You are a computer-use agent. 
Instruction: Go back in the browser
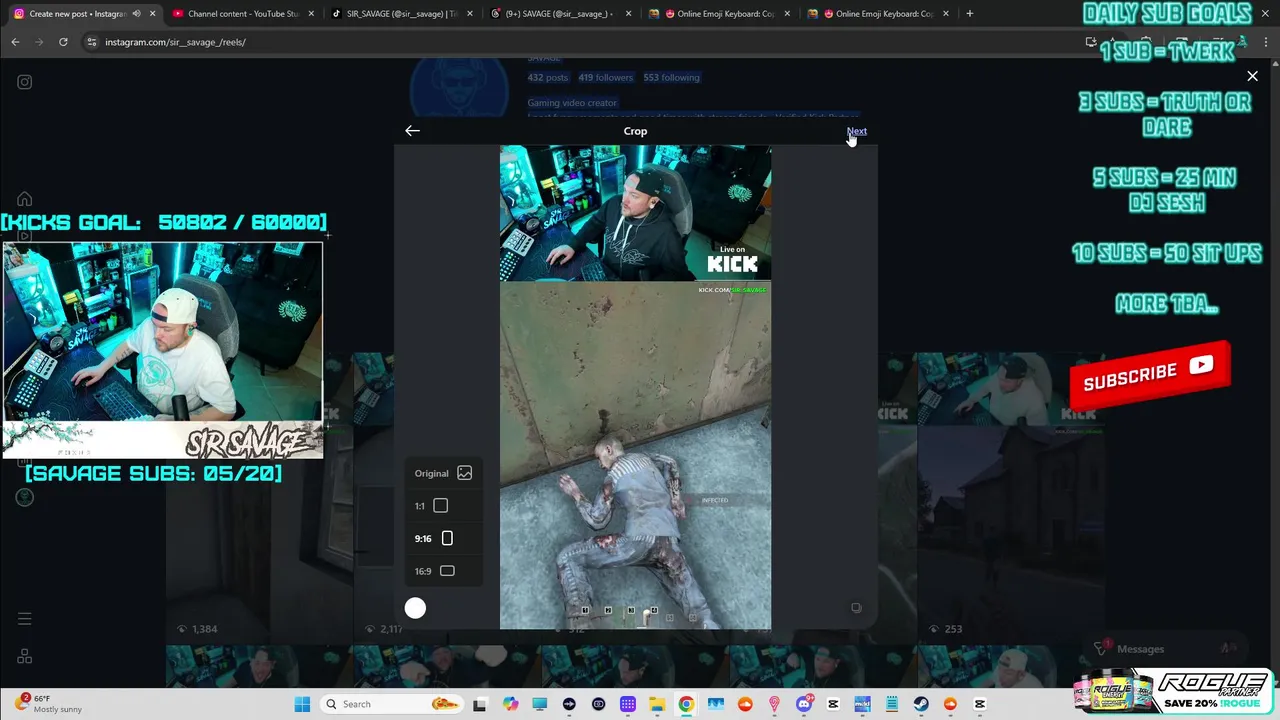tap(15, 42)
